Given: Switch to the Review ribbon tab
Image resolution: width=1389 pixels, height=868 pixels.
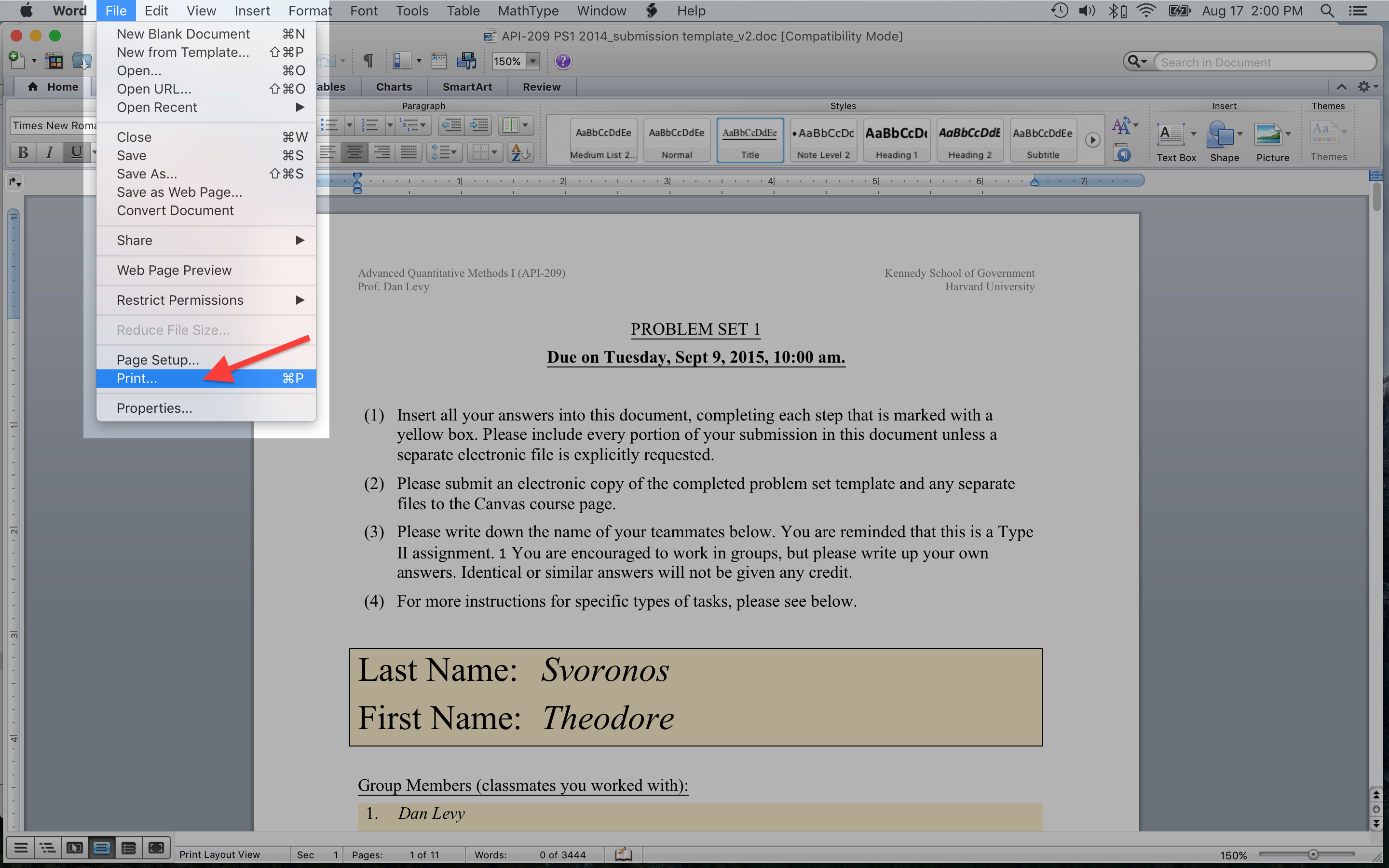Looking at the screenshot, I should [541, 87].
